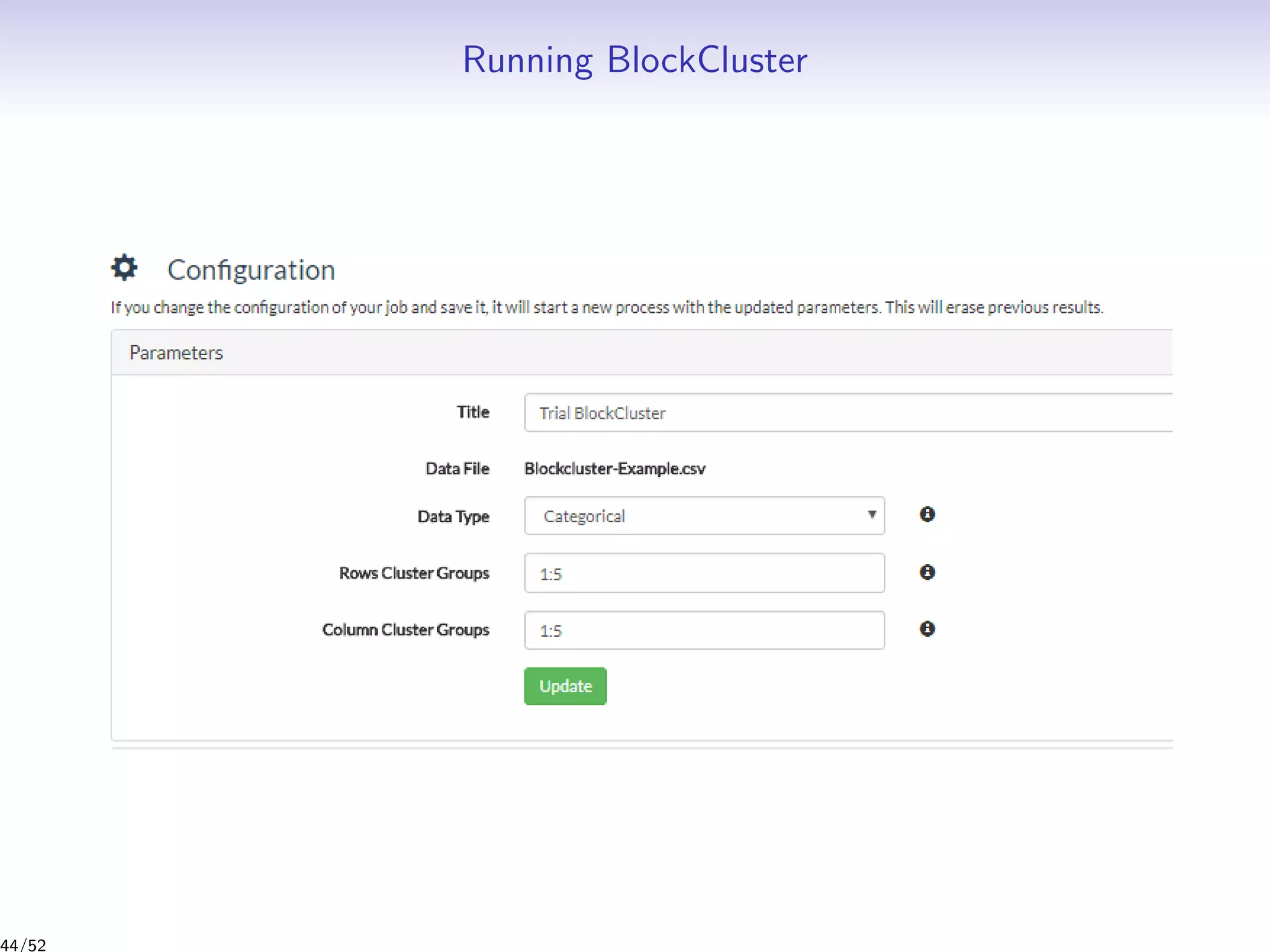Click the Title input field
Image resolution: width=1270 pixels, height=952 pixels.
click(x=848, y=413)
